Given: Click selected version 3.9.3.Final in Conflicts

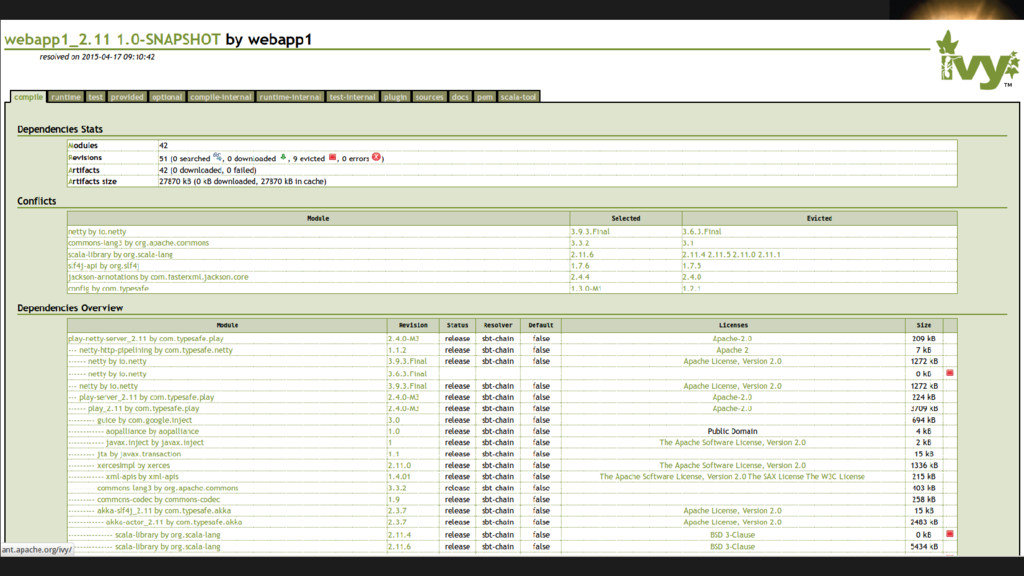Looking at the screenshot, I should point(590,232).
